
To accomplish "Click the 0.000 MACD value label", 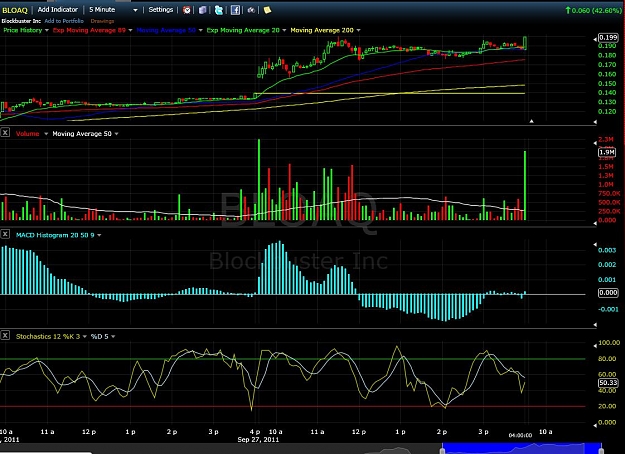I will (x=608, y=293).
